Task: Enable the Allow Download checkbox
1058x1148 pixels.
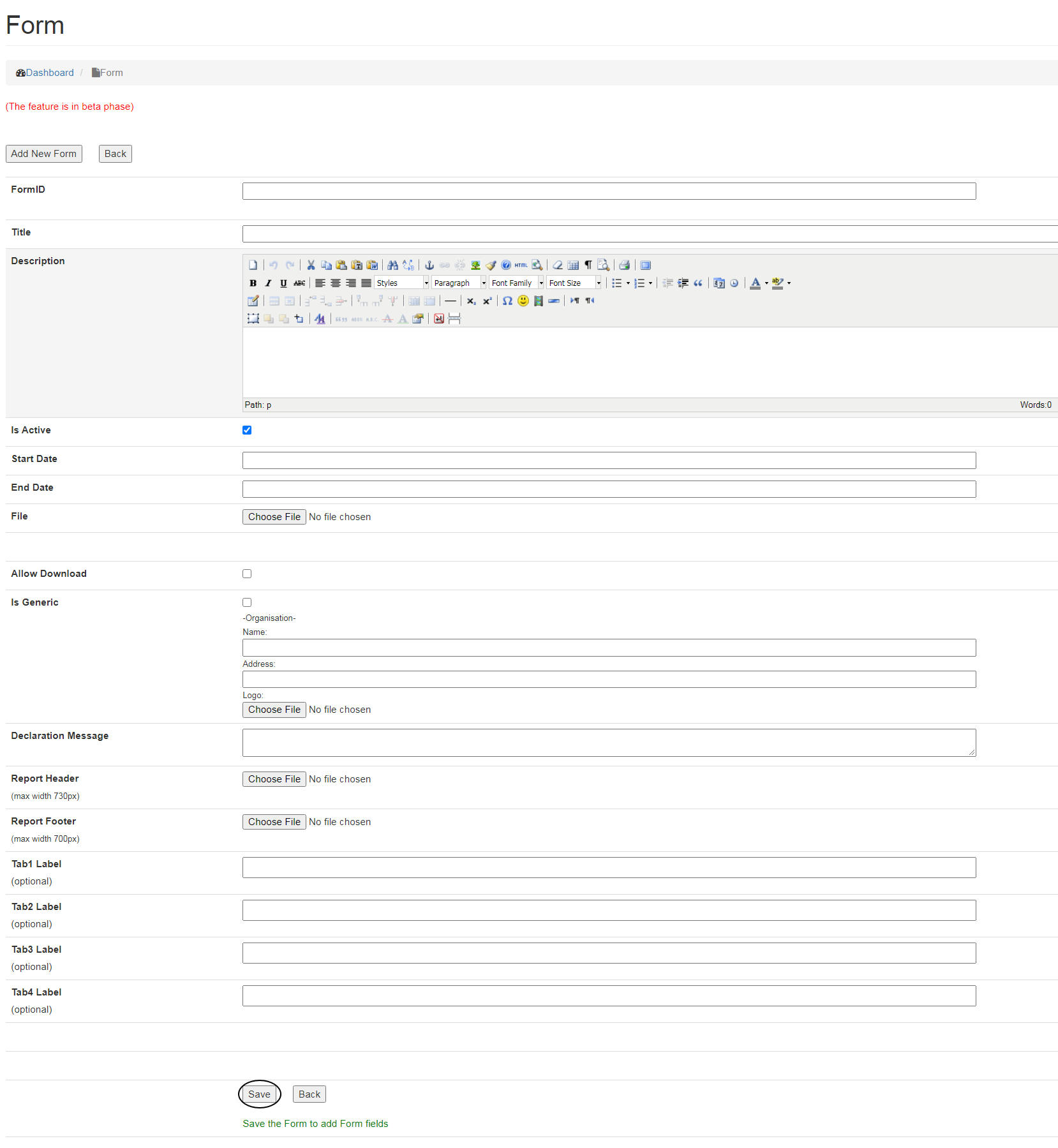Action: pos(247,574)
